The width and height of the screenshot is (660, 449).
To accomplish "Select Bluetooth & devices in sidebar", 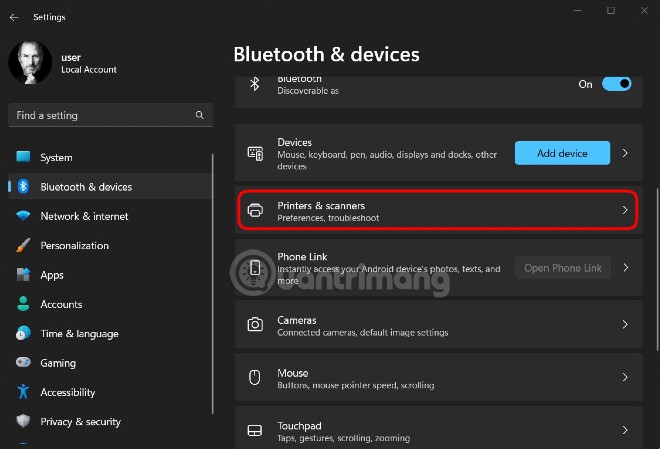I will point(110,186).
